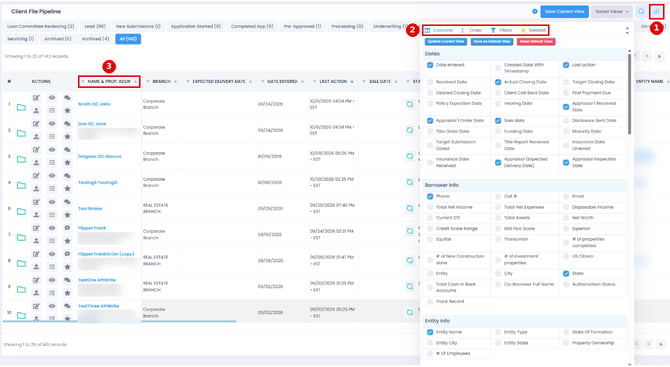Viewport: 670px width, 367px height.
Task: Open folder icon for TestThree APIWrite row
Action: coord(21,316)
